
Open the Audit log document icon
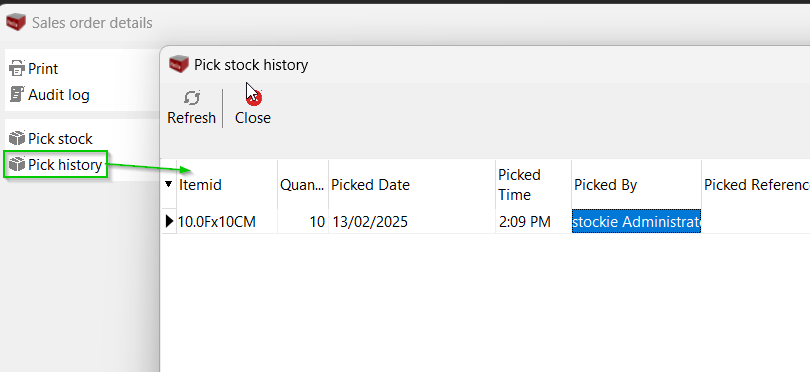[17, 94]
